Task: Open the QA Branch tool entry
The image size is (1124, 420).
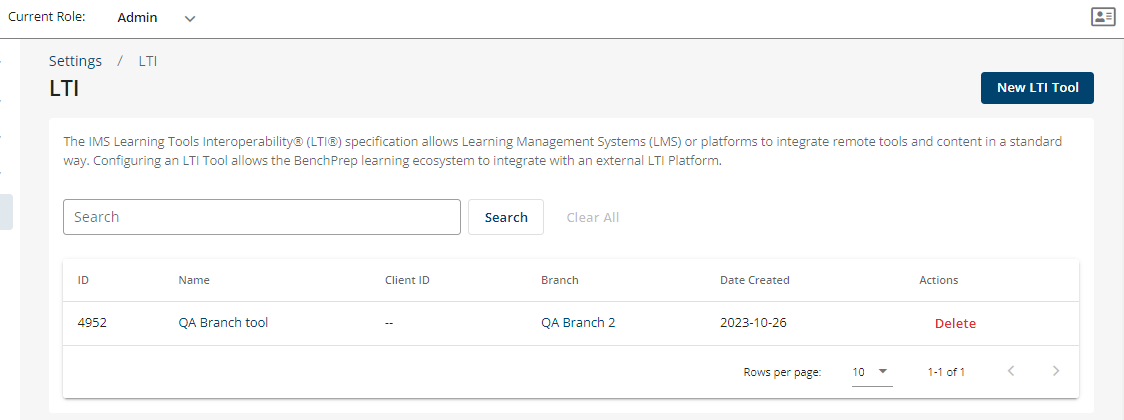Action: [x=223, y=323]
